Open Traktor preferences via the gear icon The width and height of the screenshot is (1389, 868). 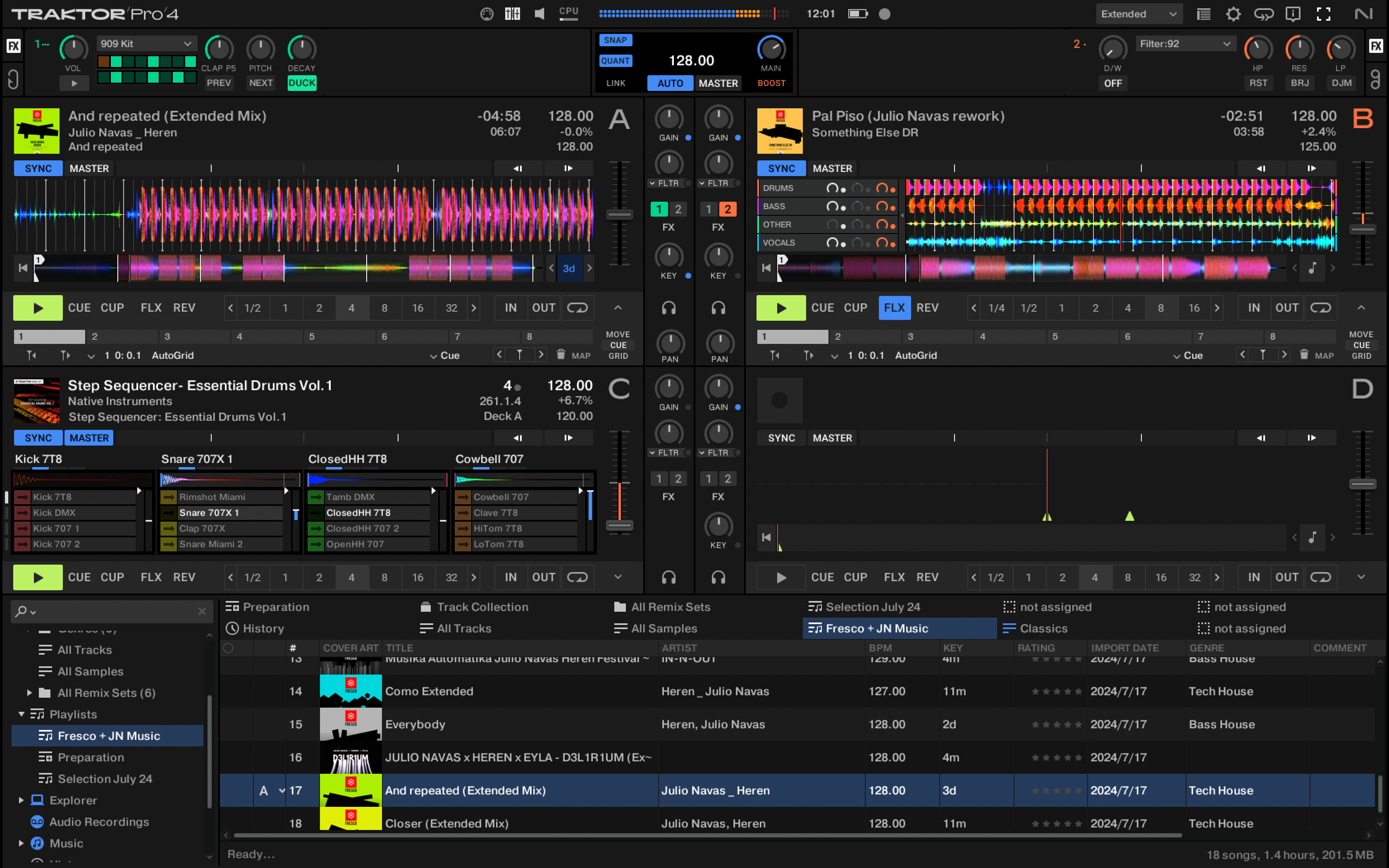tap(1233, 14)
